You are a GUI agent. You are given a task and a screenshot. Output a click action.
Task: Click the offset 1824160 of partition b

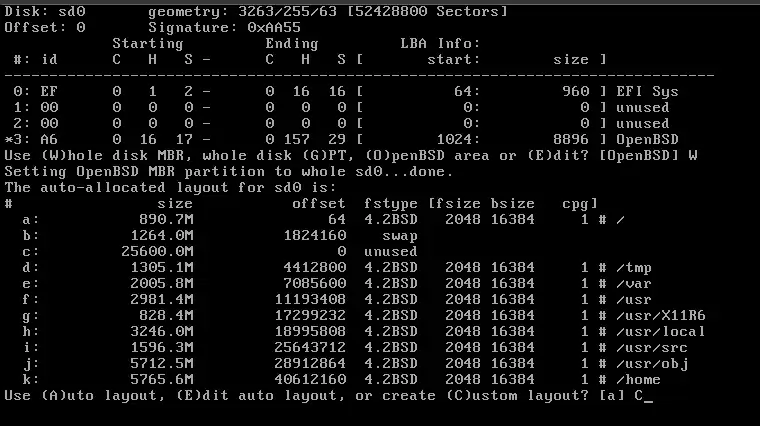click(x=315, y=235)
